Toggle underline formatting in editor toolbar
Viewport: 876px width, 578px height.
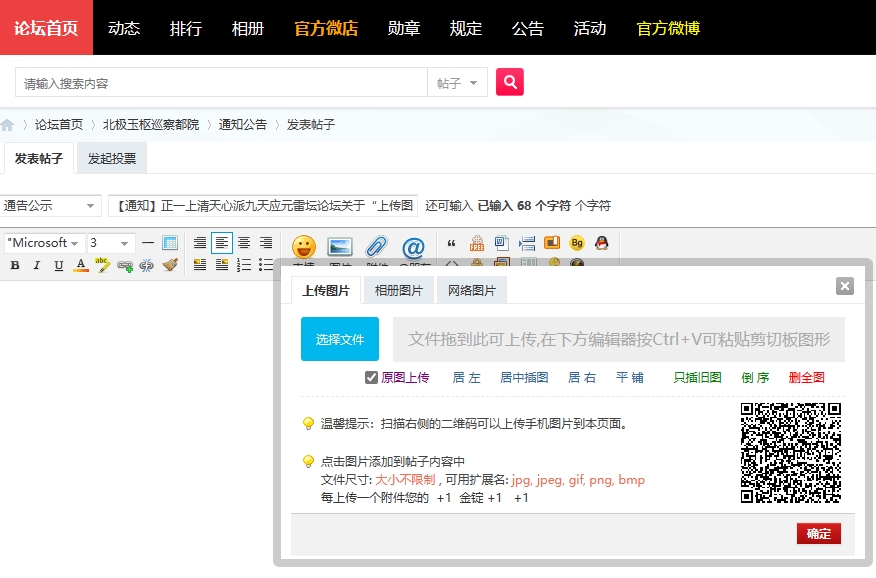pos(58,265)
